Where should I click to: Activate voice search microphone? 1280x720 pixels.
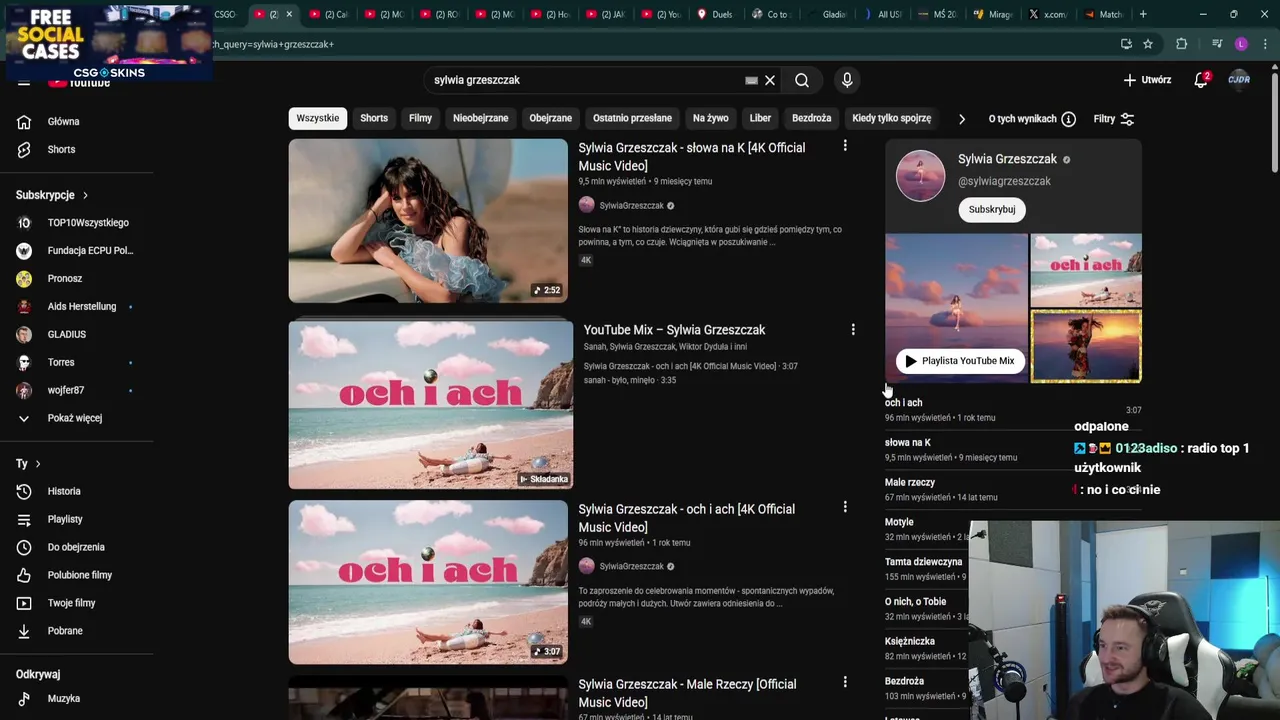[x=847, y=80]
